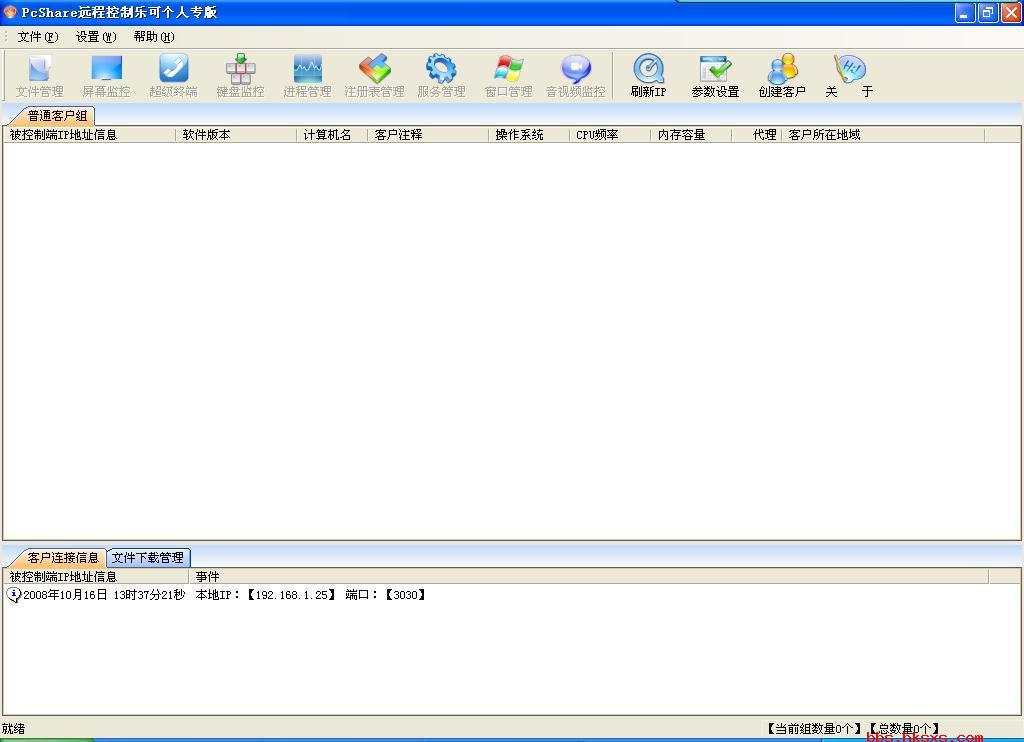The width and height of the screenshot is (1024, 742).
Task: Click the 注册表管理 registry manager icon
Action: tap(374, 75)
